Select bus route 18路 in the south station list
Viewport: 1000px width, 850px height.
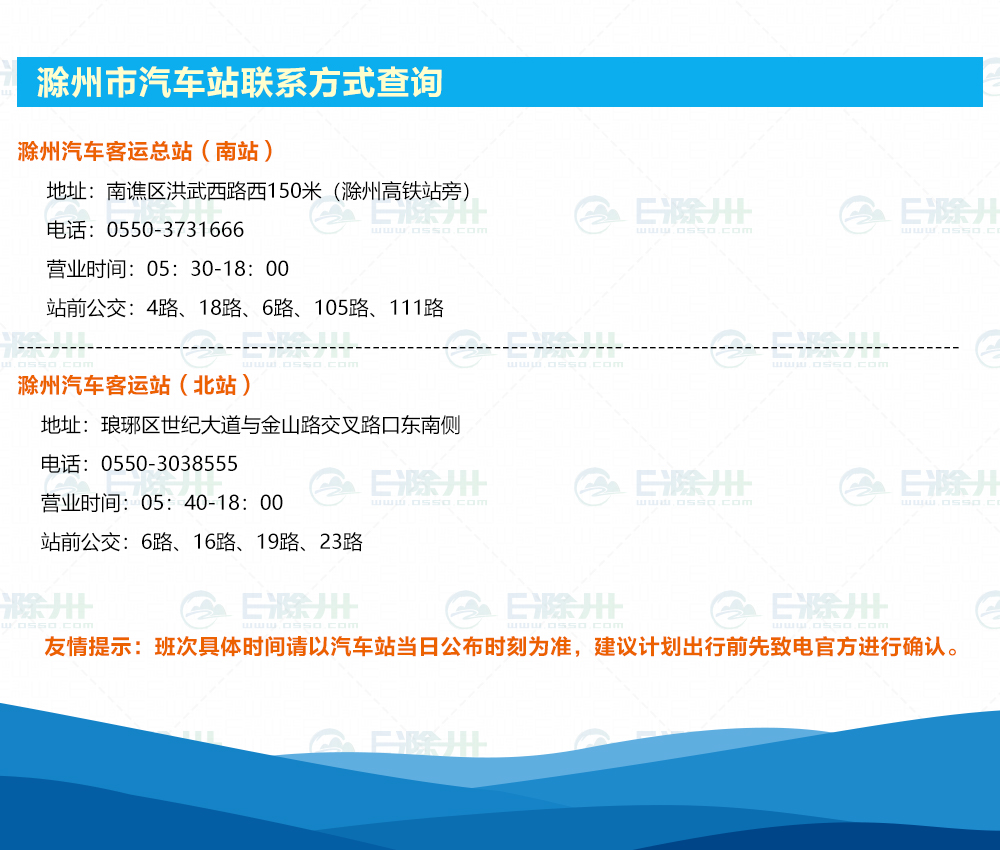223,308
